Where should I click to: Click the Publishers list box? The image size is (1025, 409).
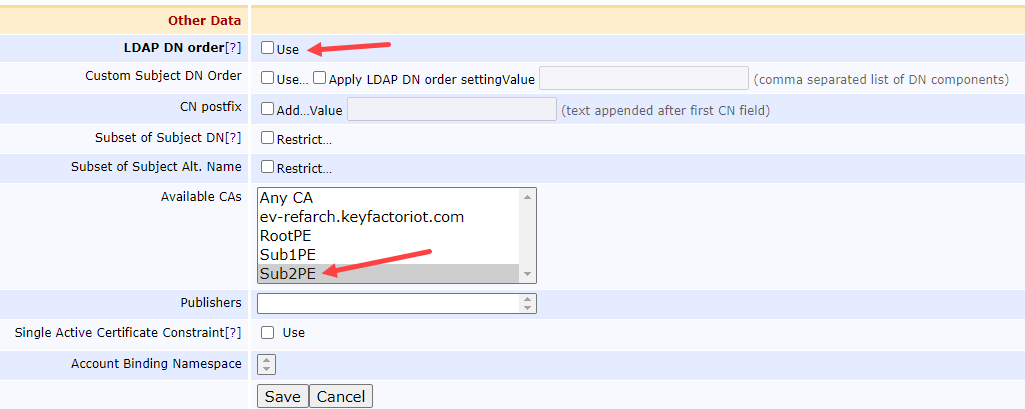(x=388, y=303)
